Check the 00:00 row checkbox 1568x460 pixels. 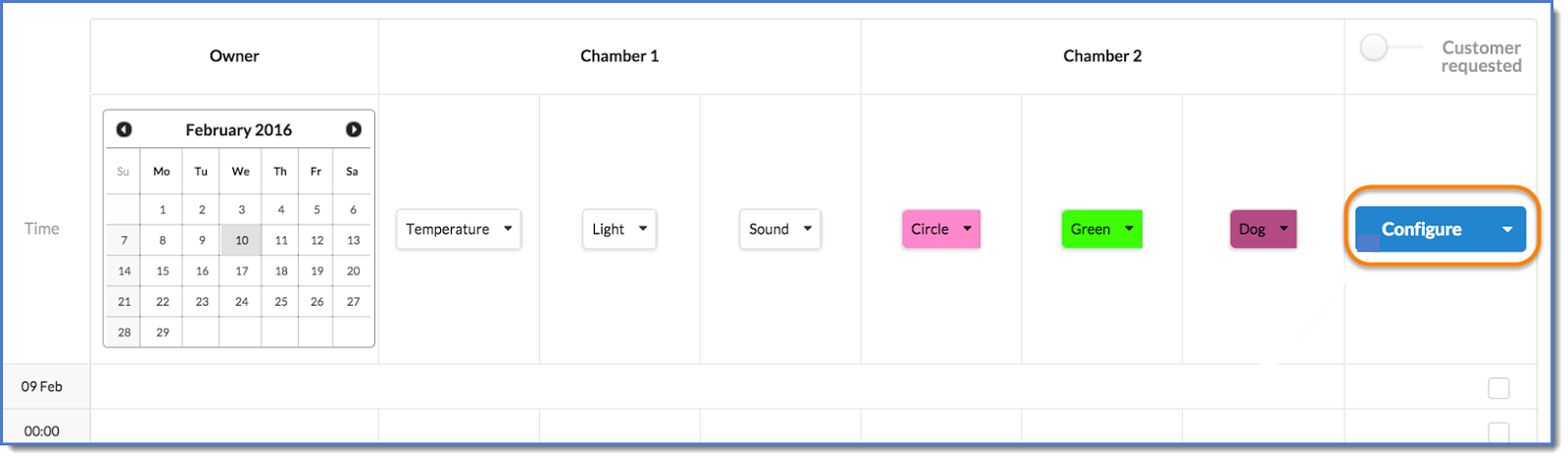(x=1498, y=432)
